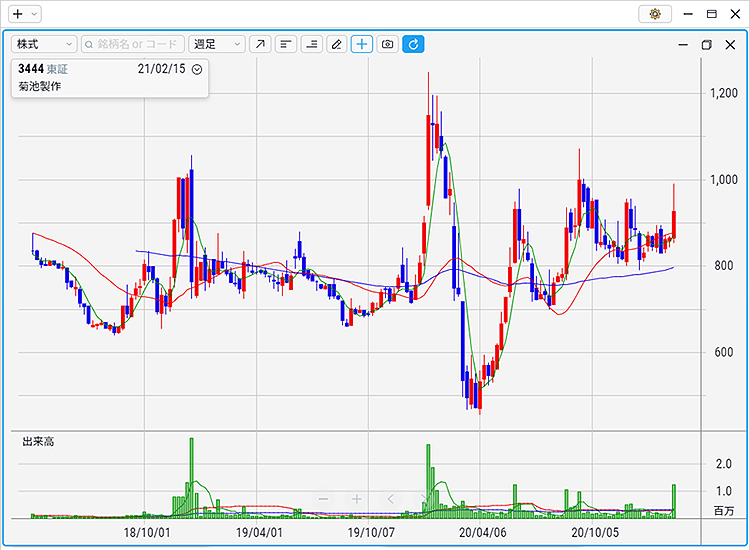Click the 21/02/15 date label
The height and width of the screenshot is (550, 750).
click(161, 69)
